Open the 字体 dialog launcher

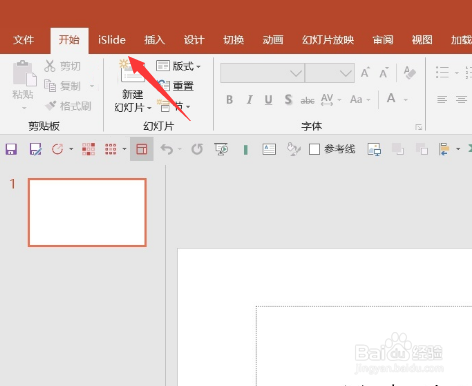tap(419, 127)
